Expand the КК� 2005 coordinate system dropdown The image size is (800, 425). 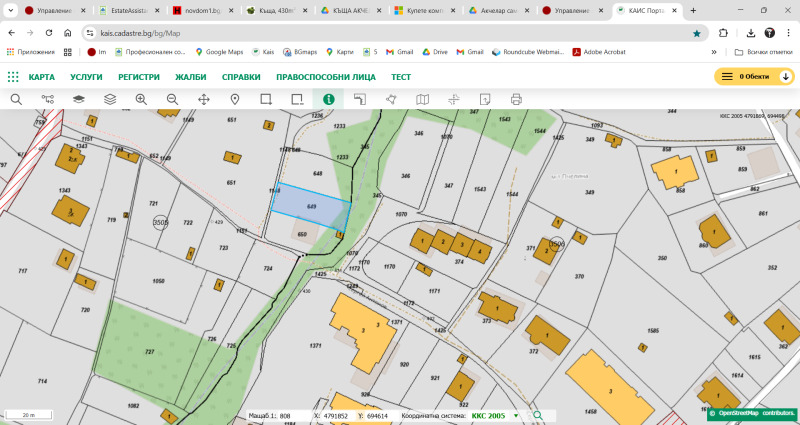pos(516,415)
